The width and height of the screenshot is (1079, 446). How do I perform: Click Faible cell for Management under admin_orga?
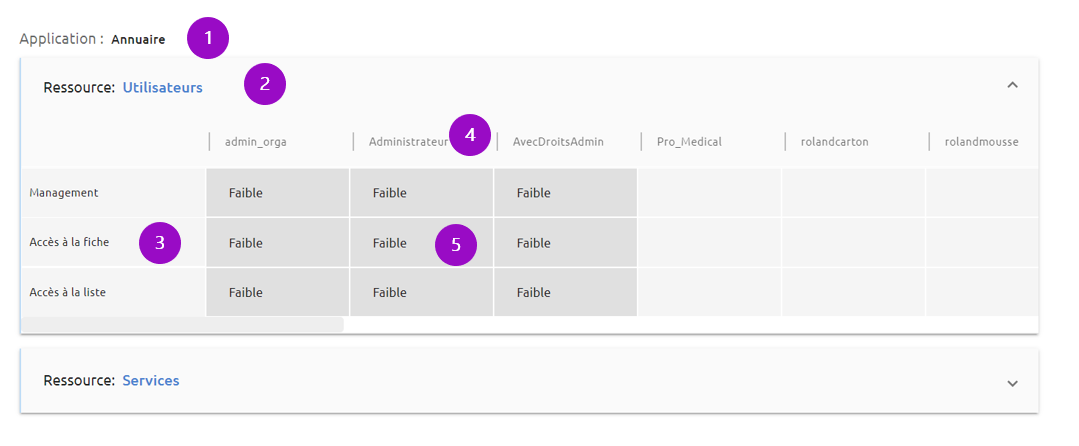coord(278,193)
